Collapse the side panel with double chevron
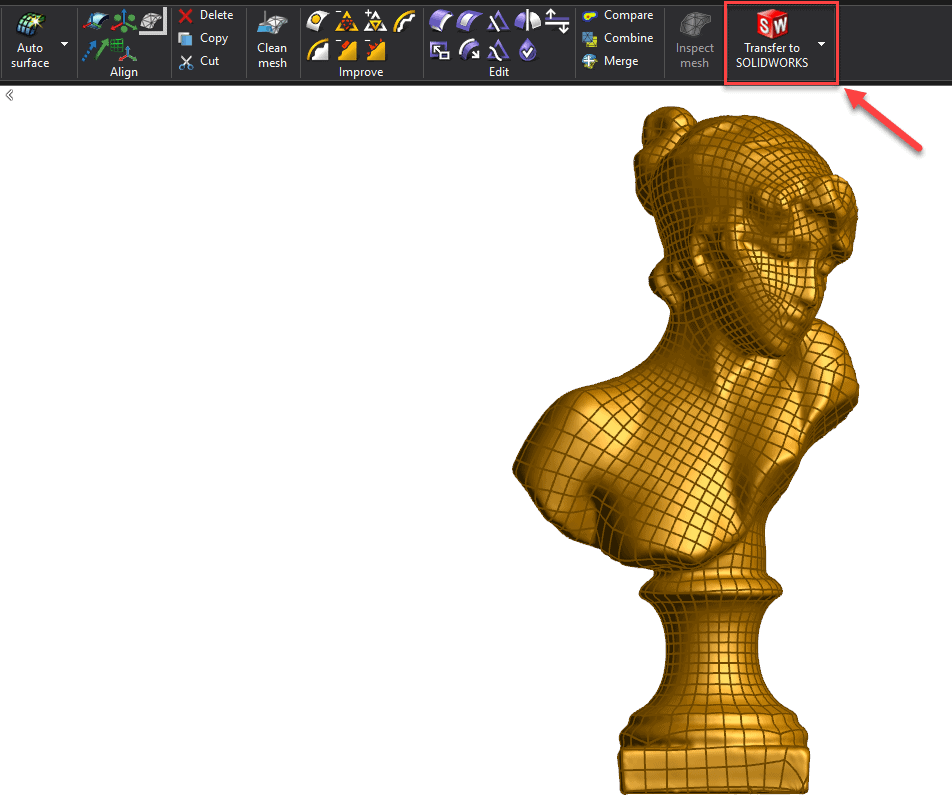Viewport: 952px width, 805px height. pos(10,95)
